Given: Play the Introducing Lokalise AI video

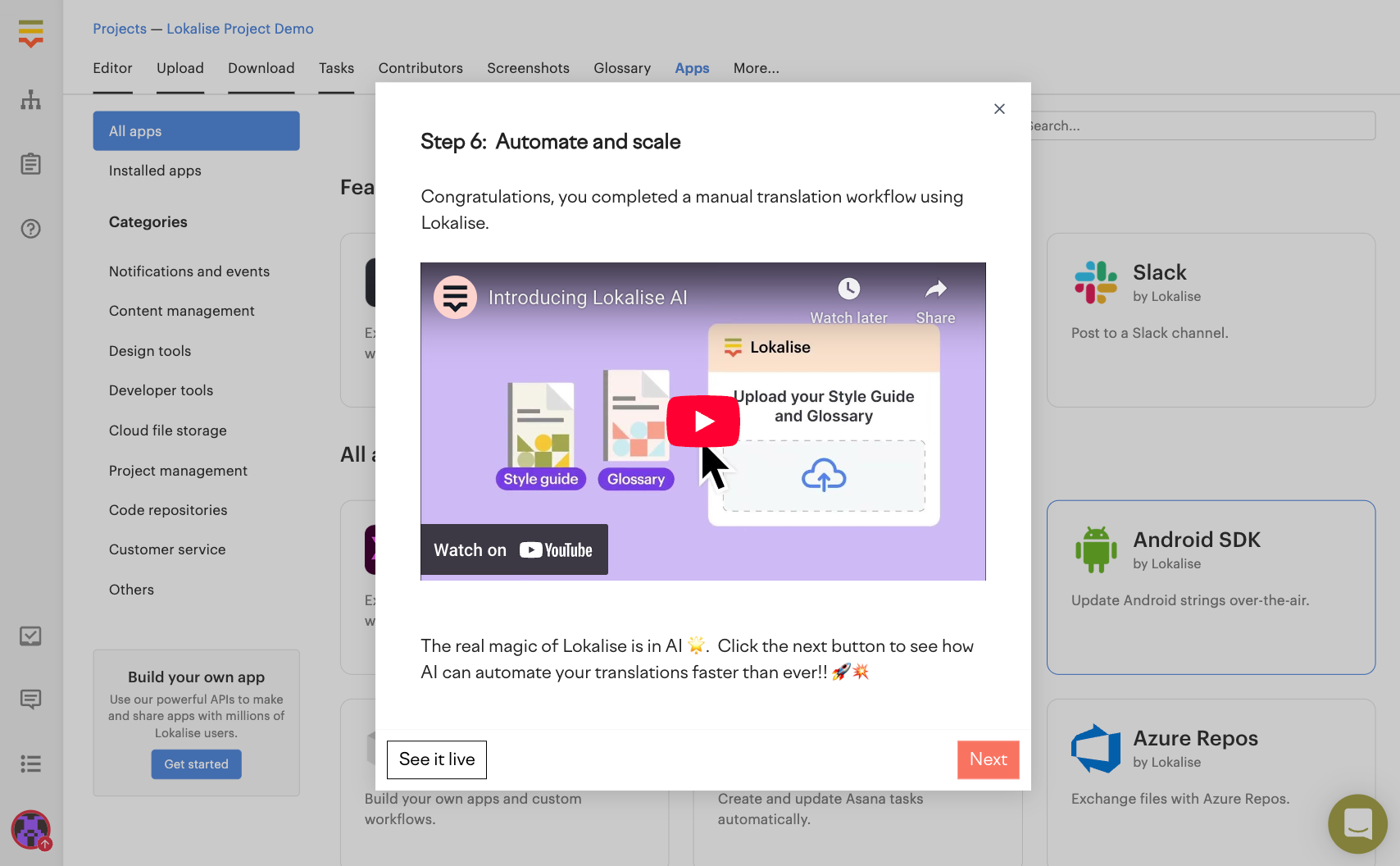Looking at the screenshot, I should pyautogui.click(x=703, y=422).
